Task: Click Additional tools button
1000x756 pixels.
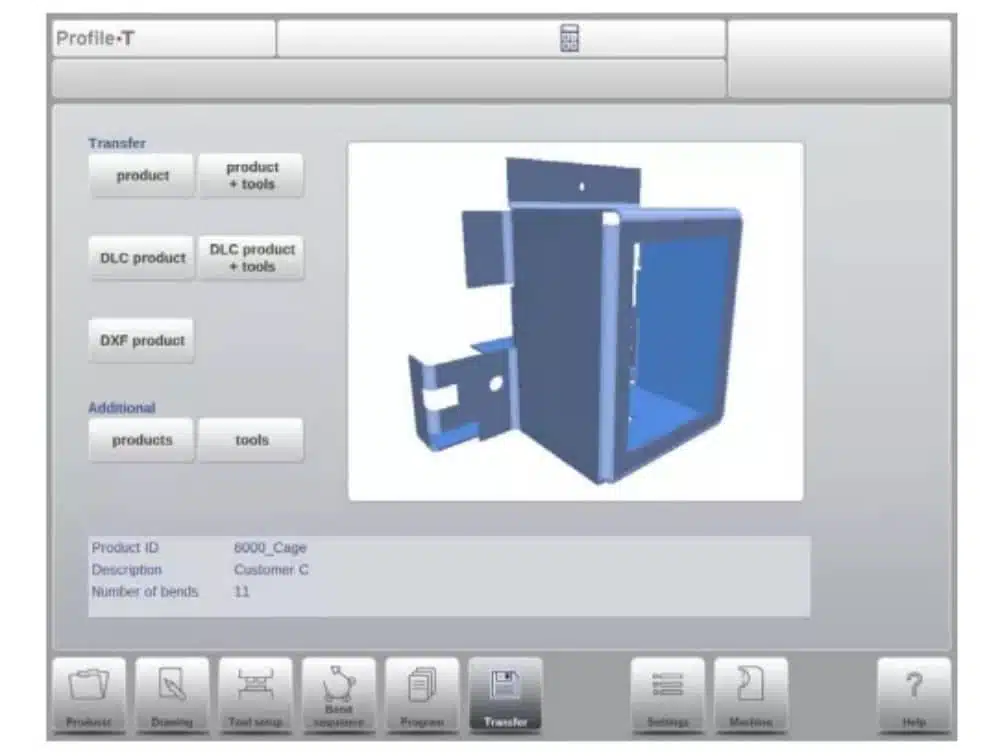Action: (251, 440)
